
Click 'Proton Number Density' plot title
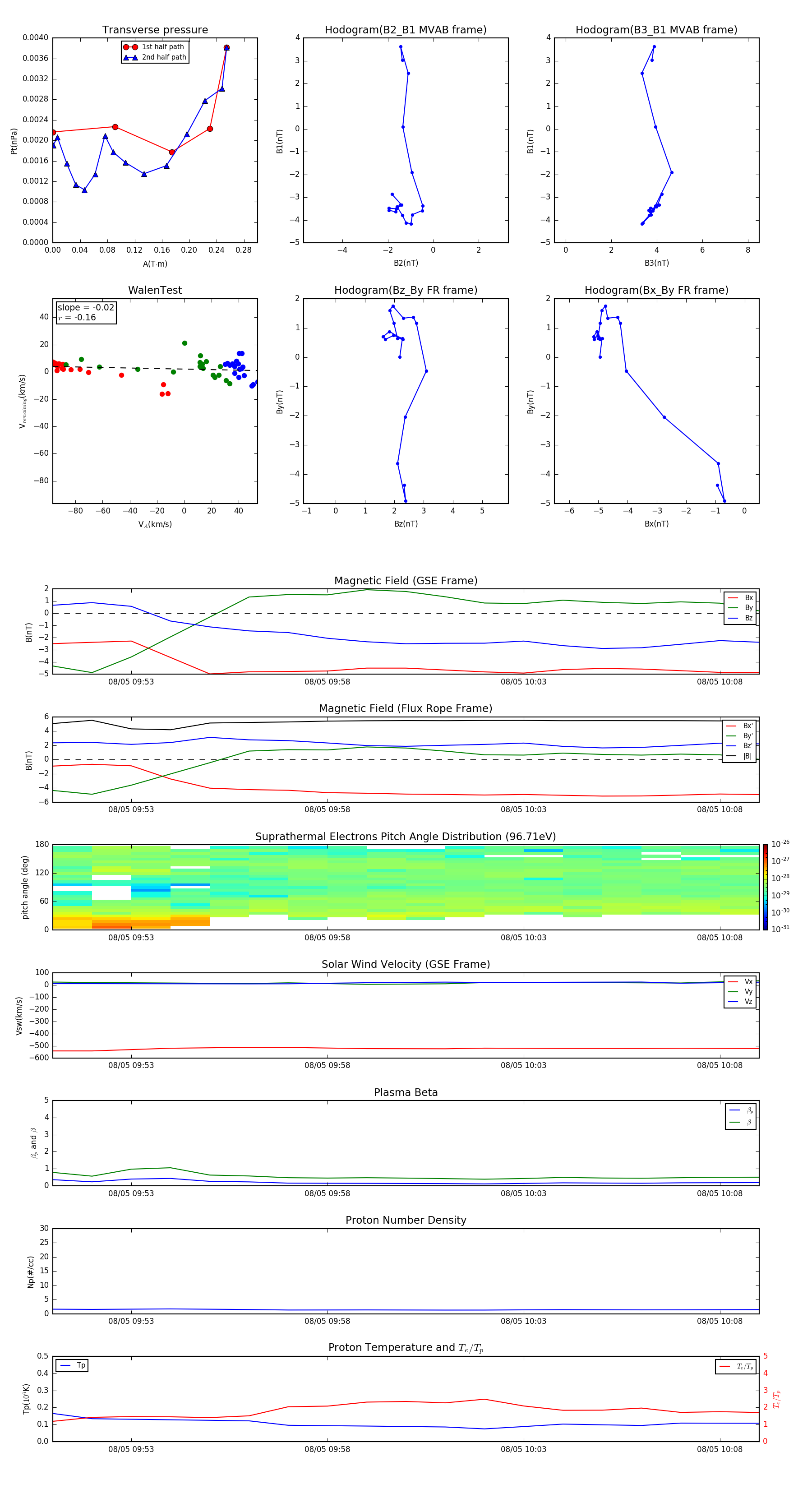[406, 1220]
